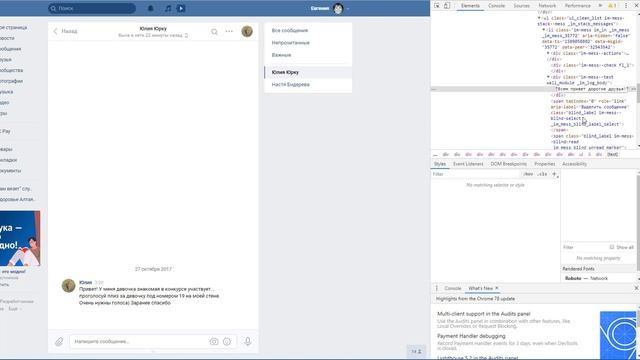Open the emoji smiley picker
The height and width of the screenshot is (360, 640).
(x=227, y=342)
